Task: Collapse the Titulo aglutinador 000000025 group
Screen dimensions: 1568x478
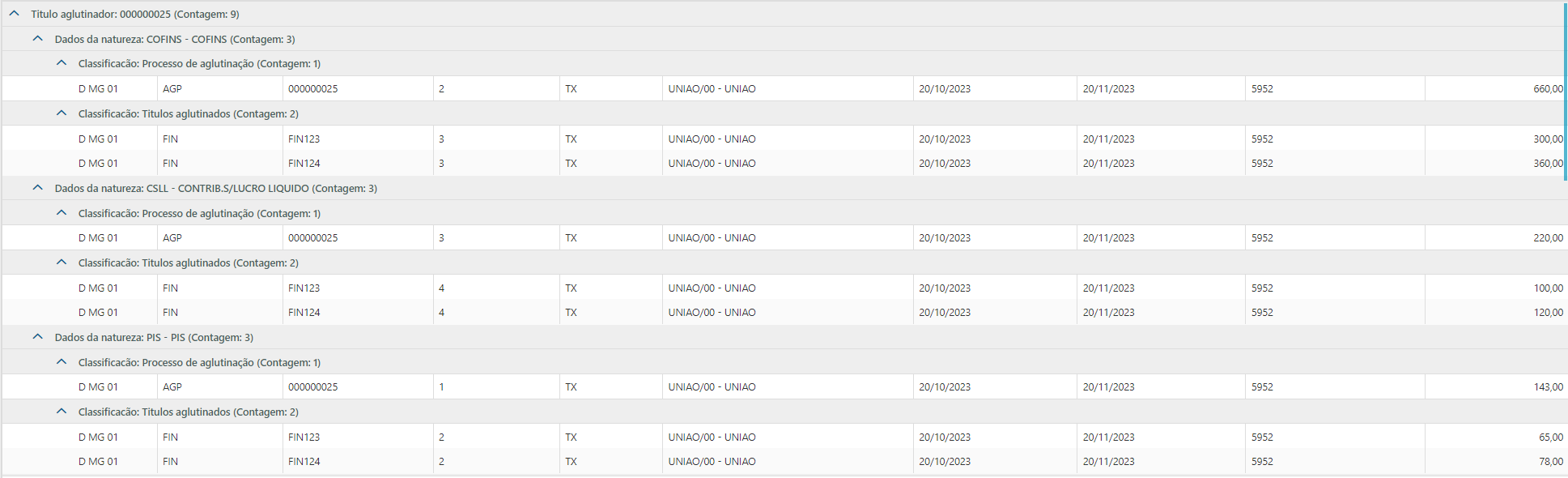Action: 15,14
